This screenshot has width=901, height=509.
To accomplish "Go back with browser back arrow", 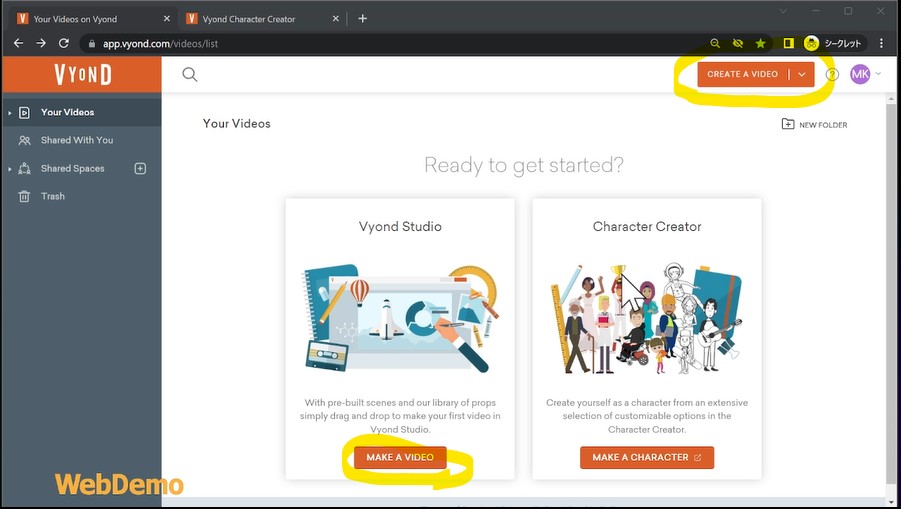I will click(18, 43).
